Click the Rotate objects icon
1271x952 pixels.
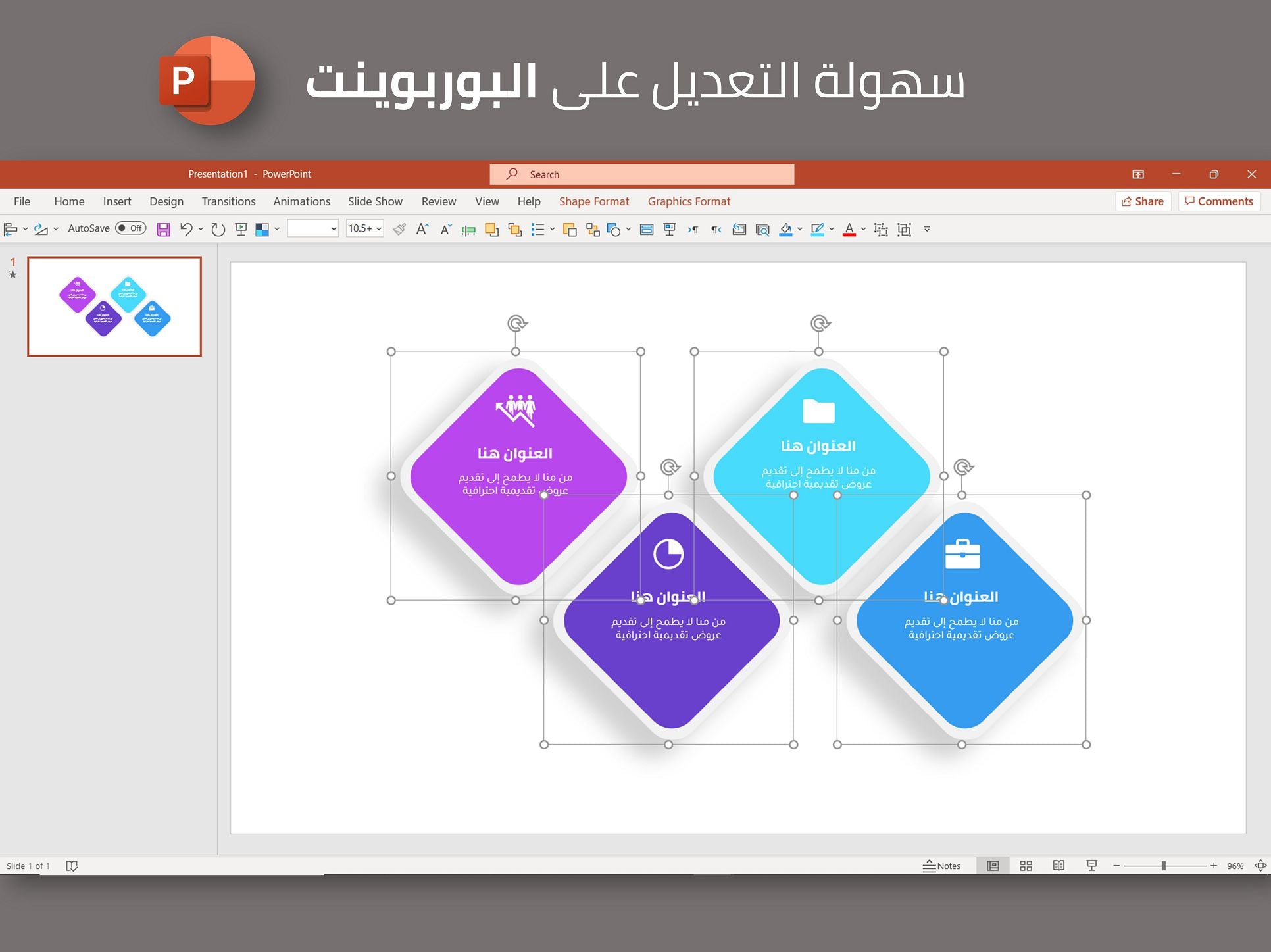pyautogui.click(x=41, y=229)
